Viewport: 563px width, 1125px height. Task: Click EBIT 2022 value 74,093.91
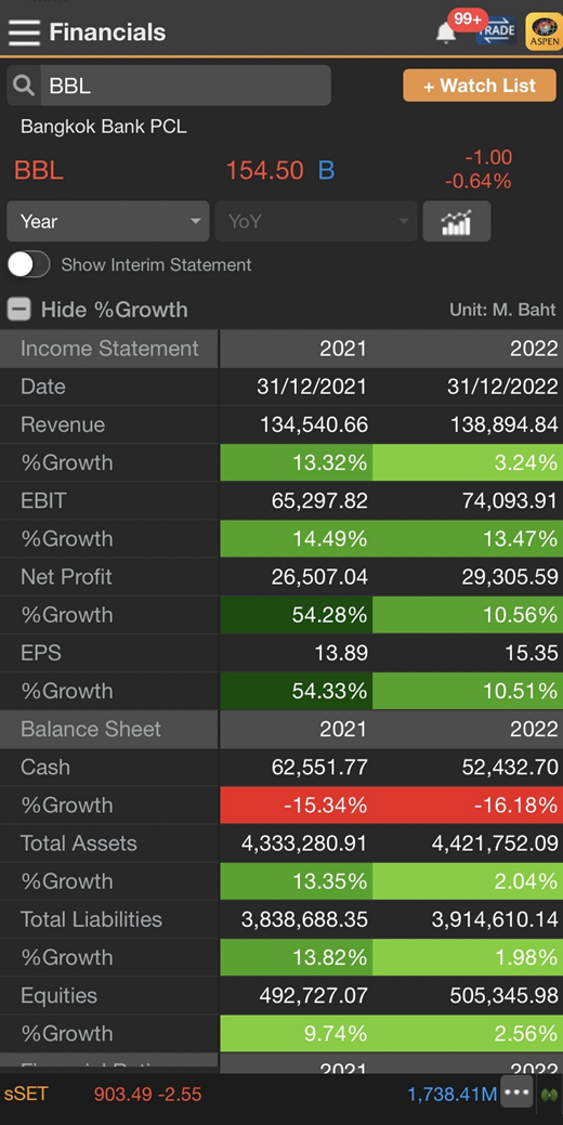(510, 501)
